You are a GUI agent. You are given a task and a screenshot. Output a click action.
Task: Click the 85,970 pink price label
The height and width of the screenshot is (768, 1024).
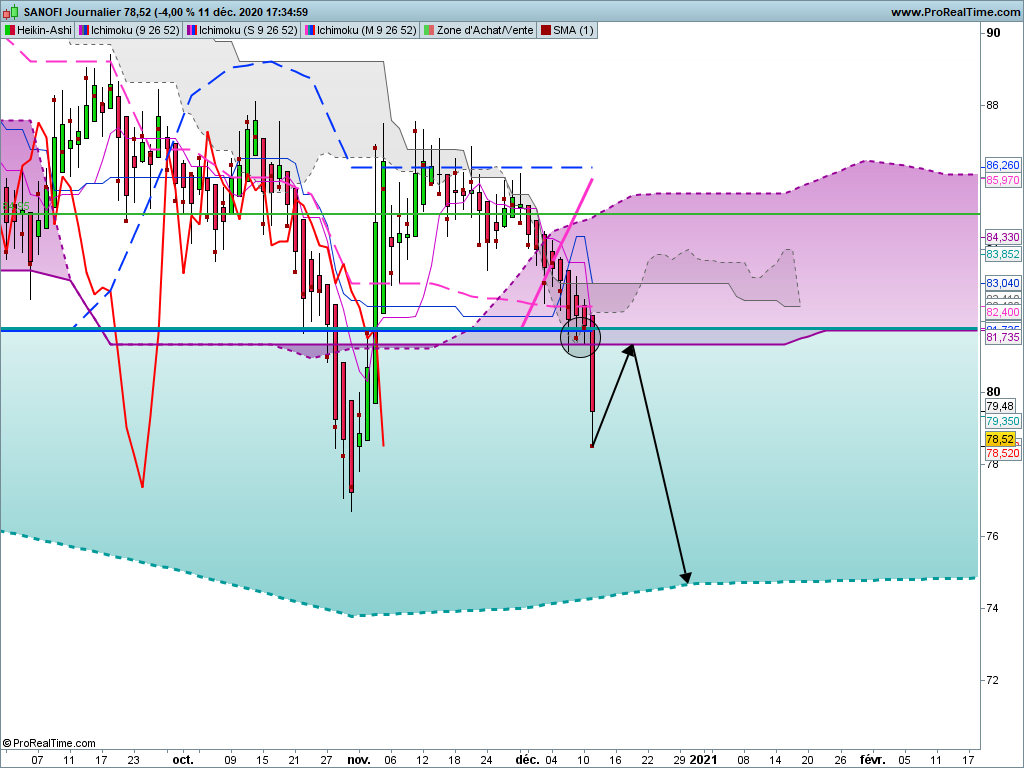pos(1002,180)
